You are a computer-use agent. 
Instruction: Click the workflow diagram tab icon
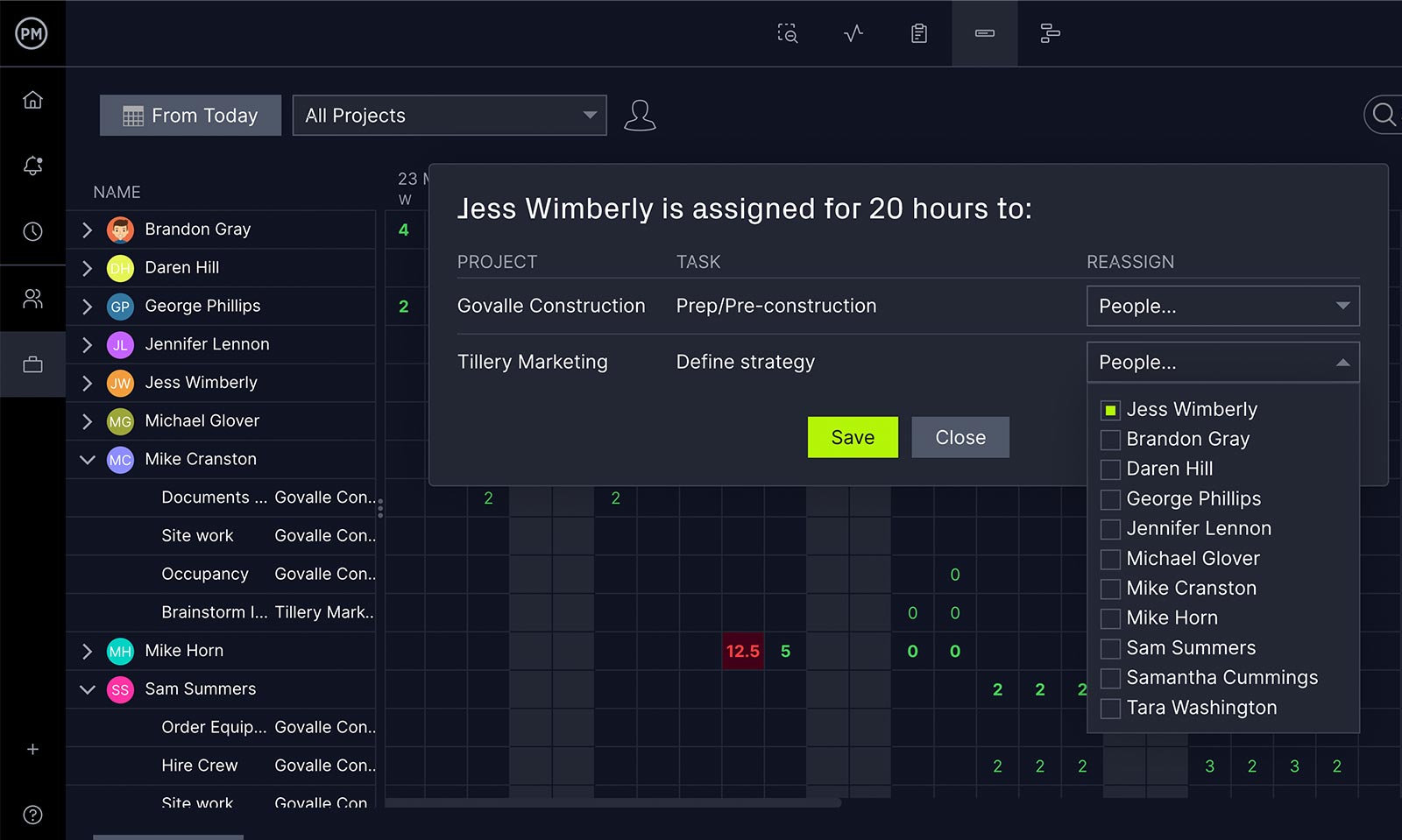pyautogui.click(x=1050, y=33)
